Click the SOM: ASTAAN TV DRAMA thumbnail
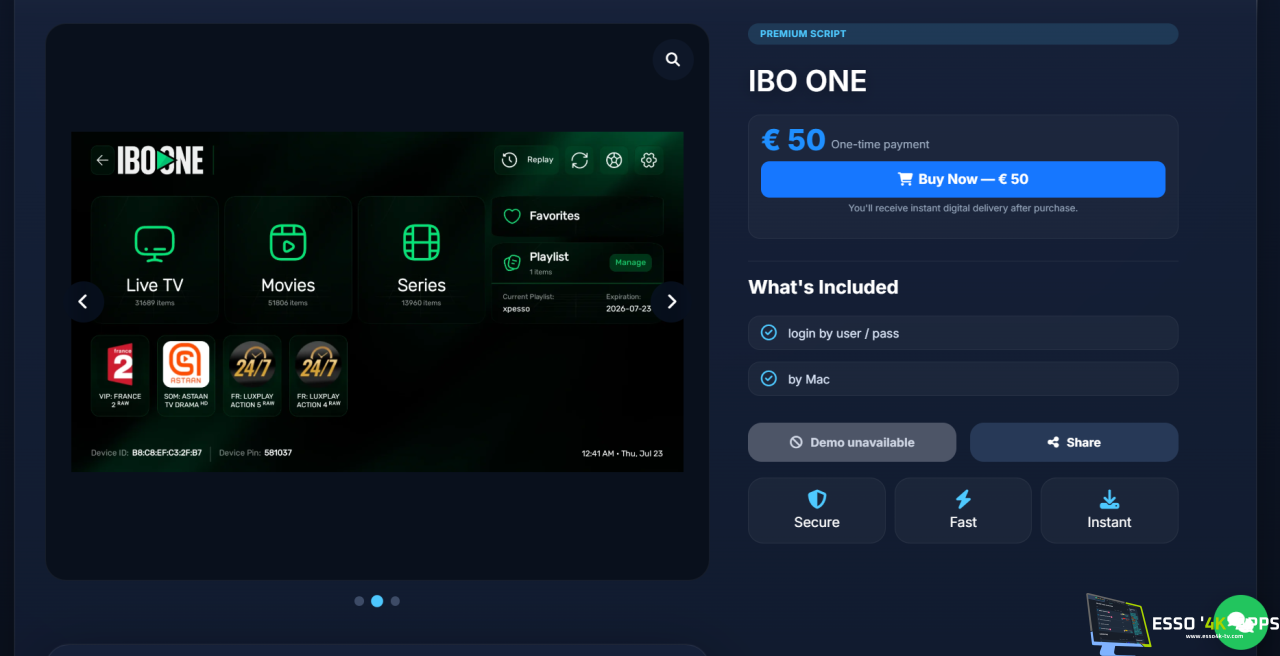 186,375
